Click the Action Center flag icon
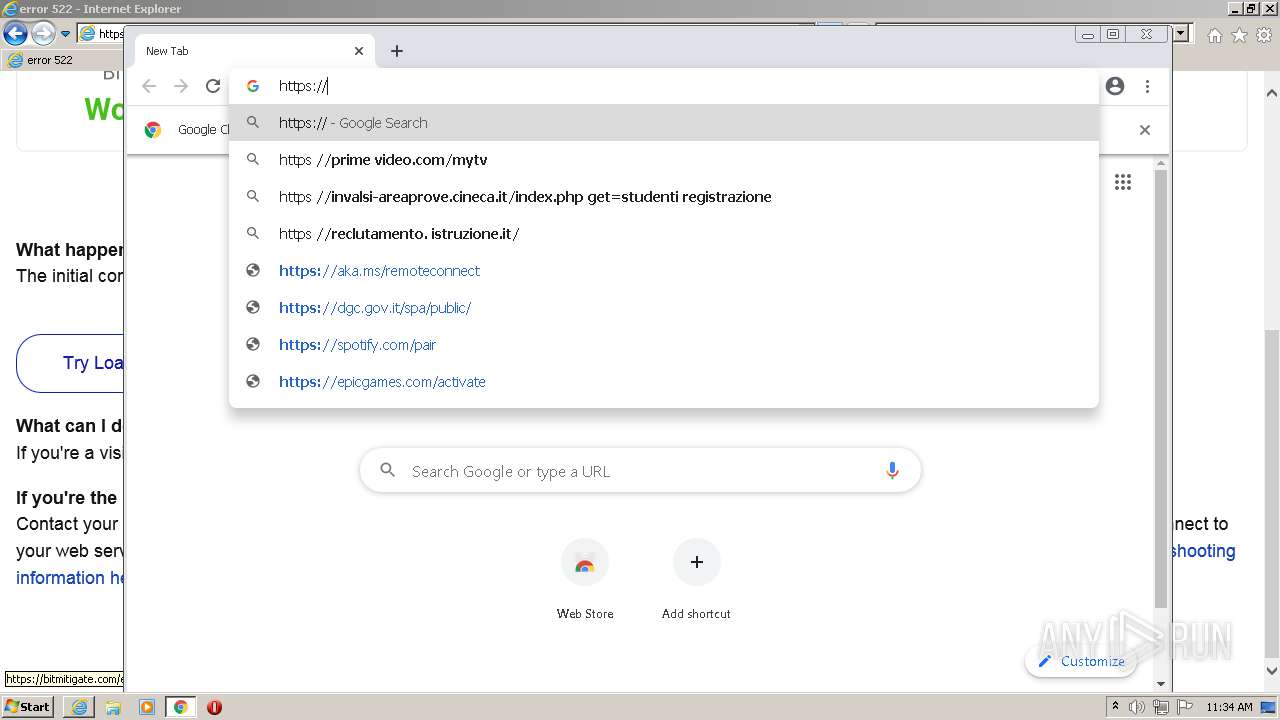 pos(1185,707)
